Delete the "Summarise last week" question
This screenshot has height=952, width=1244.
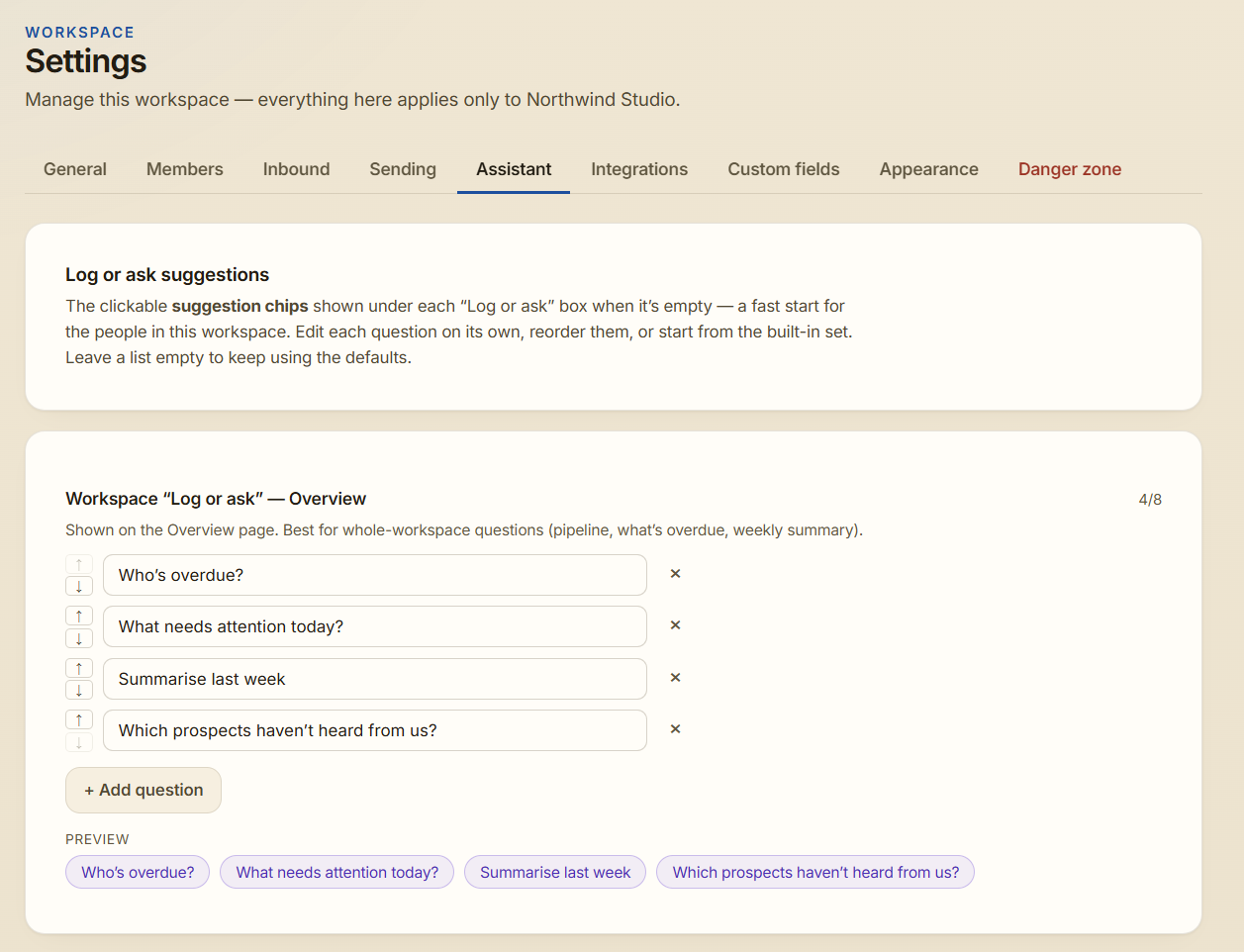coord(675,678)
